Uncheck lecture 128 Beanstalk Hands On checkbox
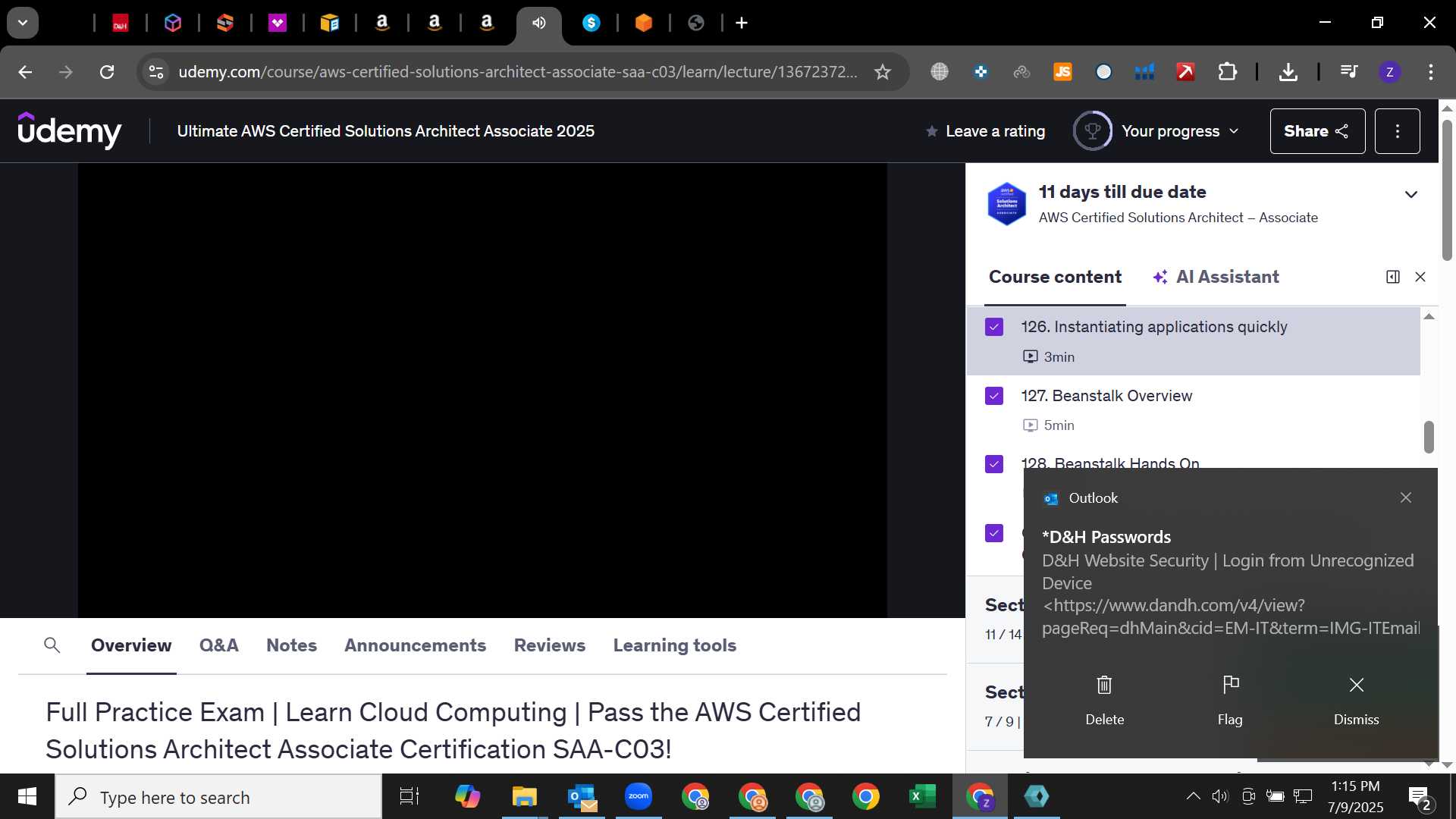This screenshot has width=1456, height=819. point(994,464)
